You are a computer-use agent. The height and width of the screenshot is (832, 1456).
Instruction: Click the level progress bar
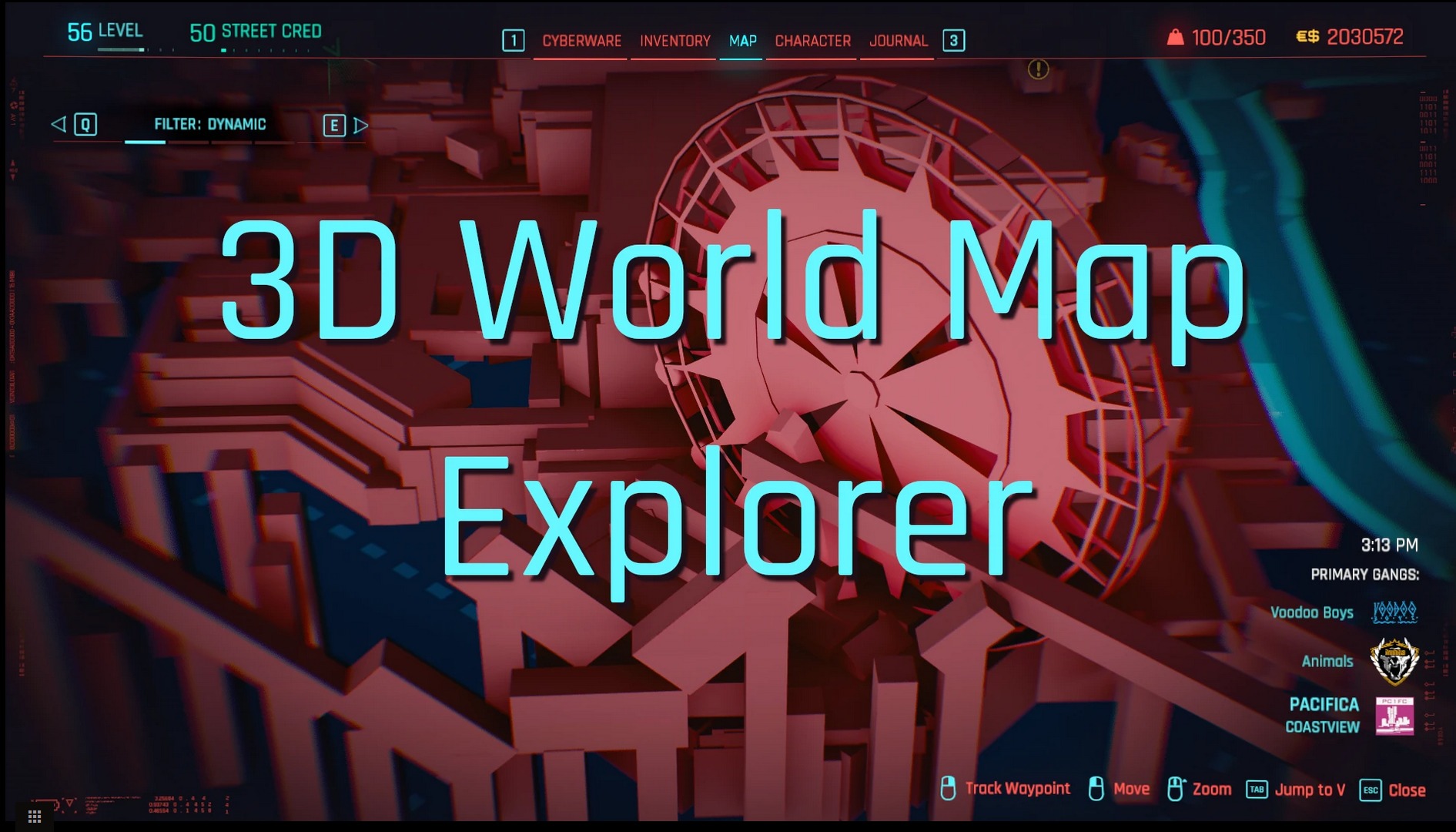pos(136,50)
